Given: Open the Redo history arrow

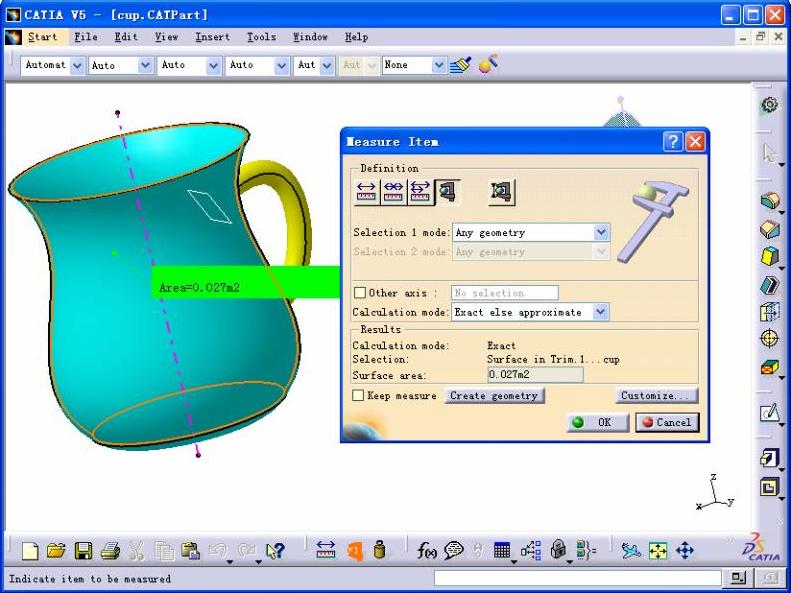Looking at the screenshot, I should (x=258, y=561).
